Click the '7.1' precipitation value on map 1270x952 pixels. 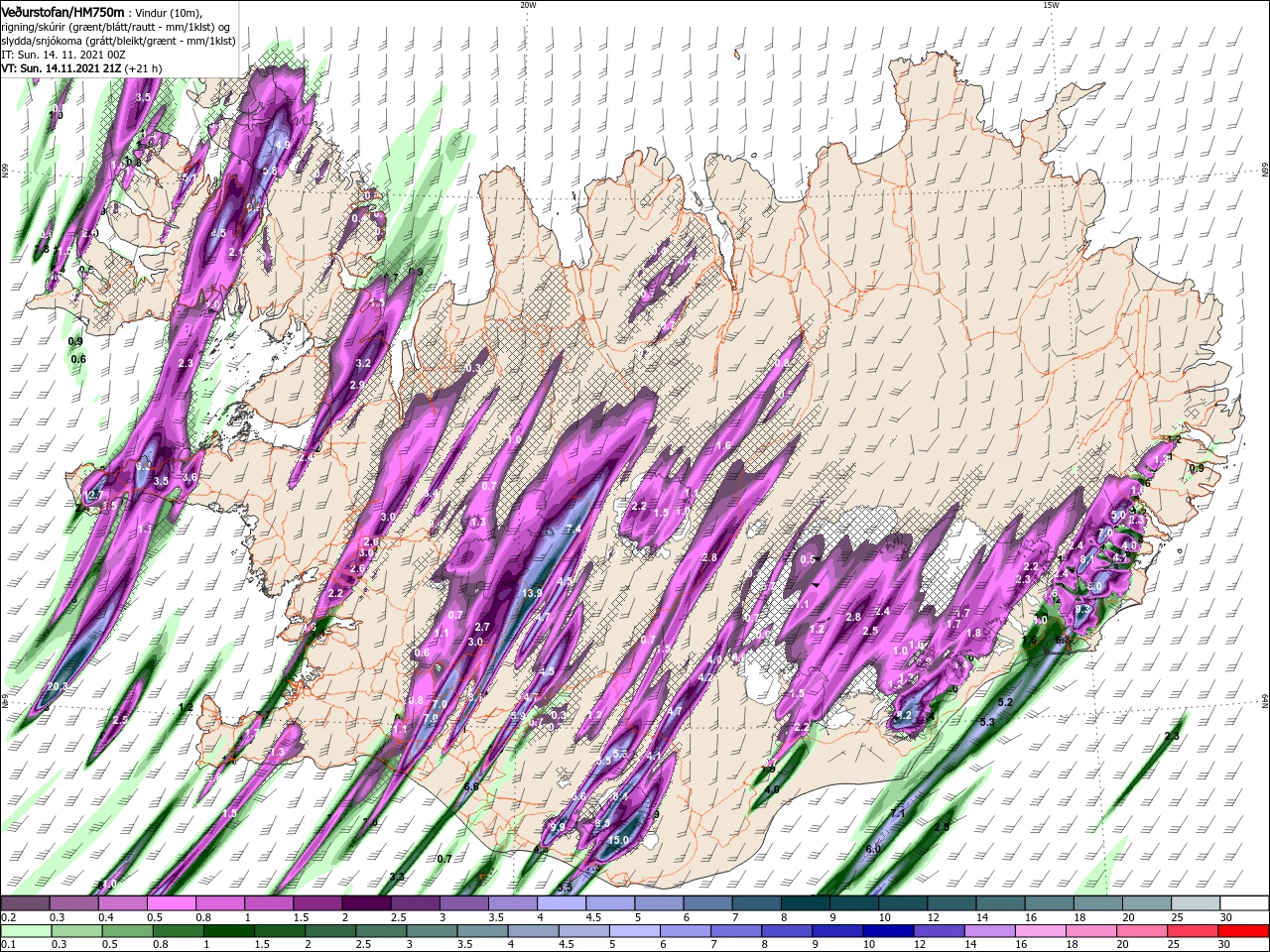[x=899, y=813]
